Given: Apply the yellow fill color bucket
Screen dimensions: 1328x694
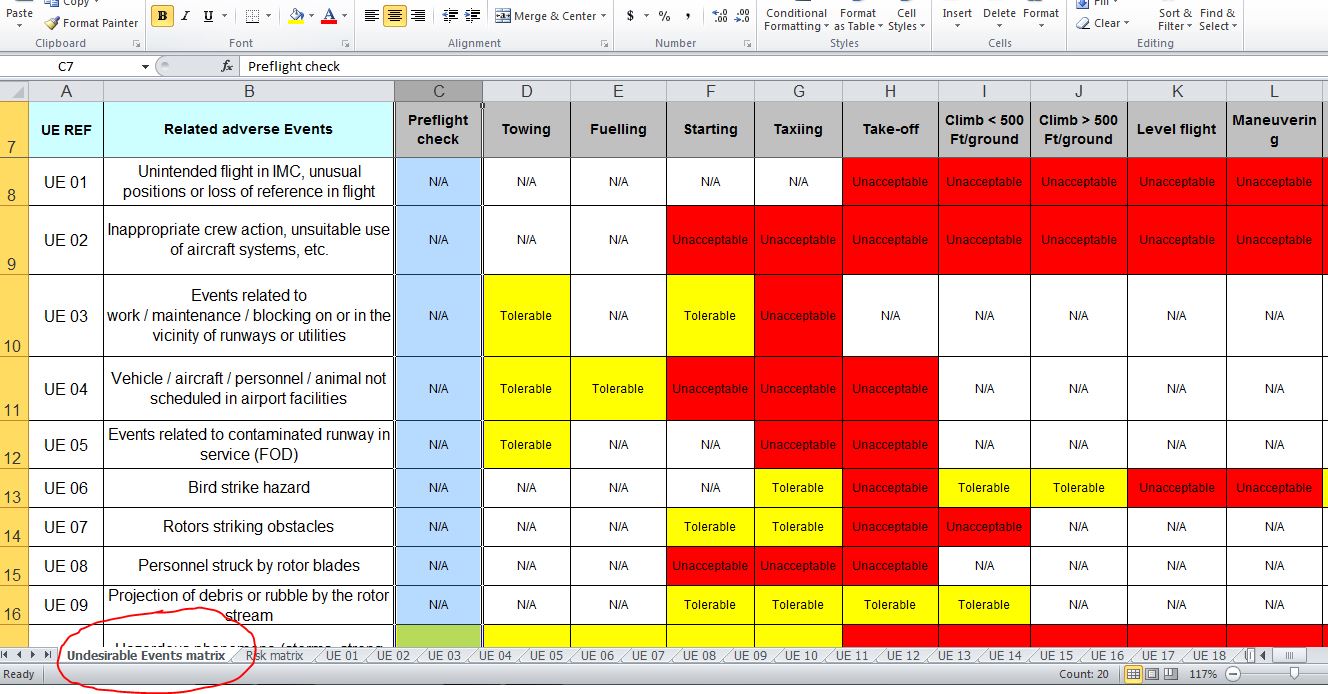Looking at the screenshot, I should pos(296,16).
